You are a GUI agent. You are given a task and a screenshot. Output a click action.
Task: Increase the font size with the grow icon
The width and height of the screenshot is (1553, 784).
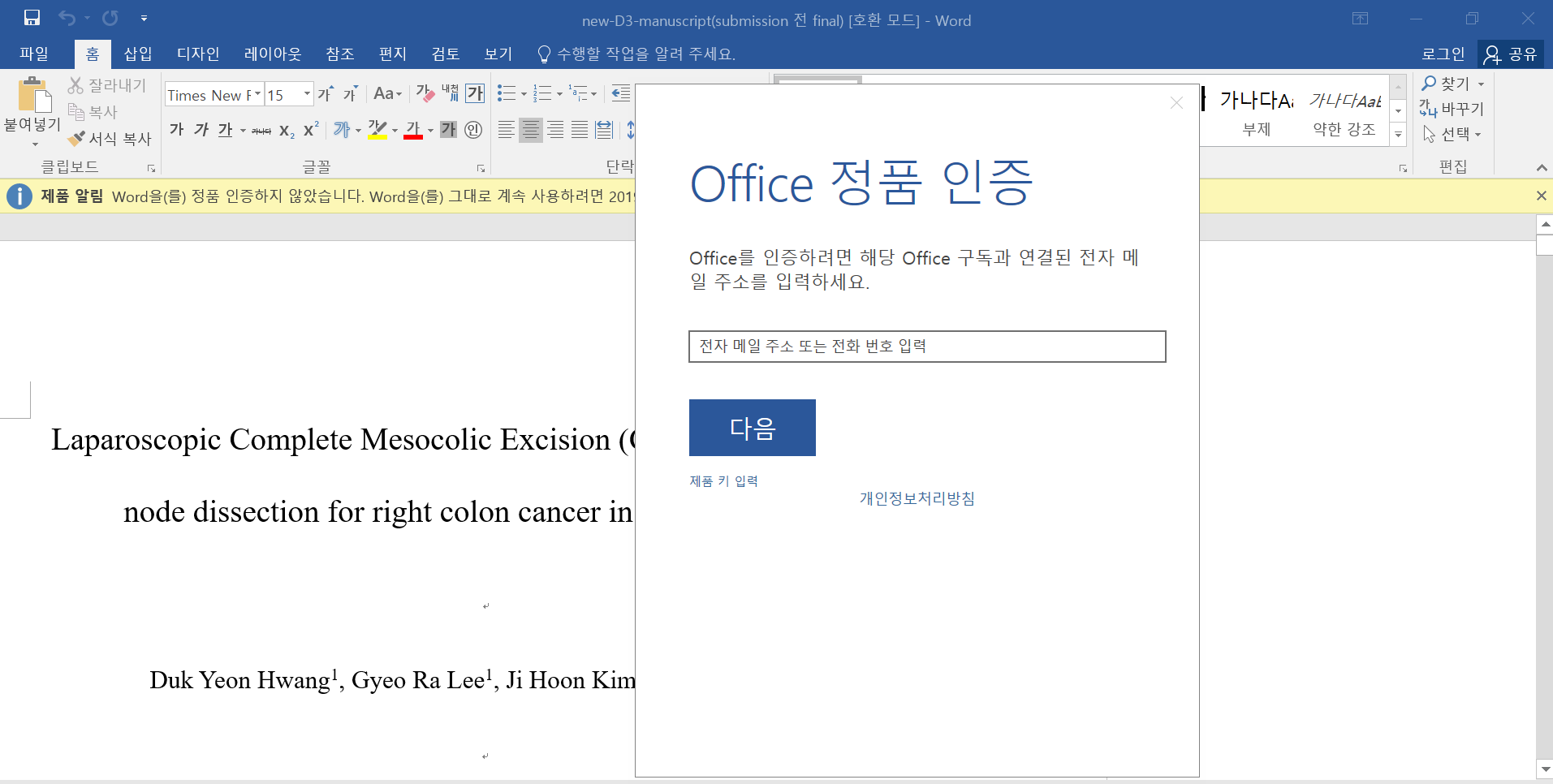point(326,94)
